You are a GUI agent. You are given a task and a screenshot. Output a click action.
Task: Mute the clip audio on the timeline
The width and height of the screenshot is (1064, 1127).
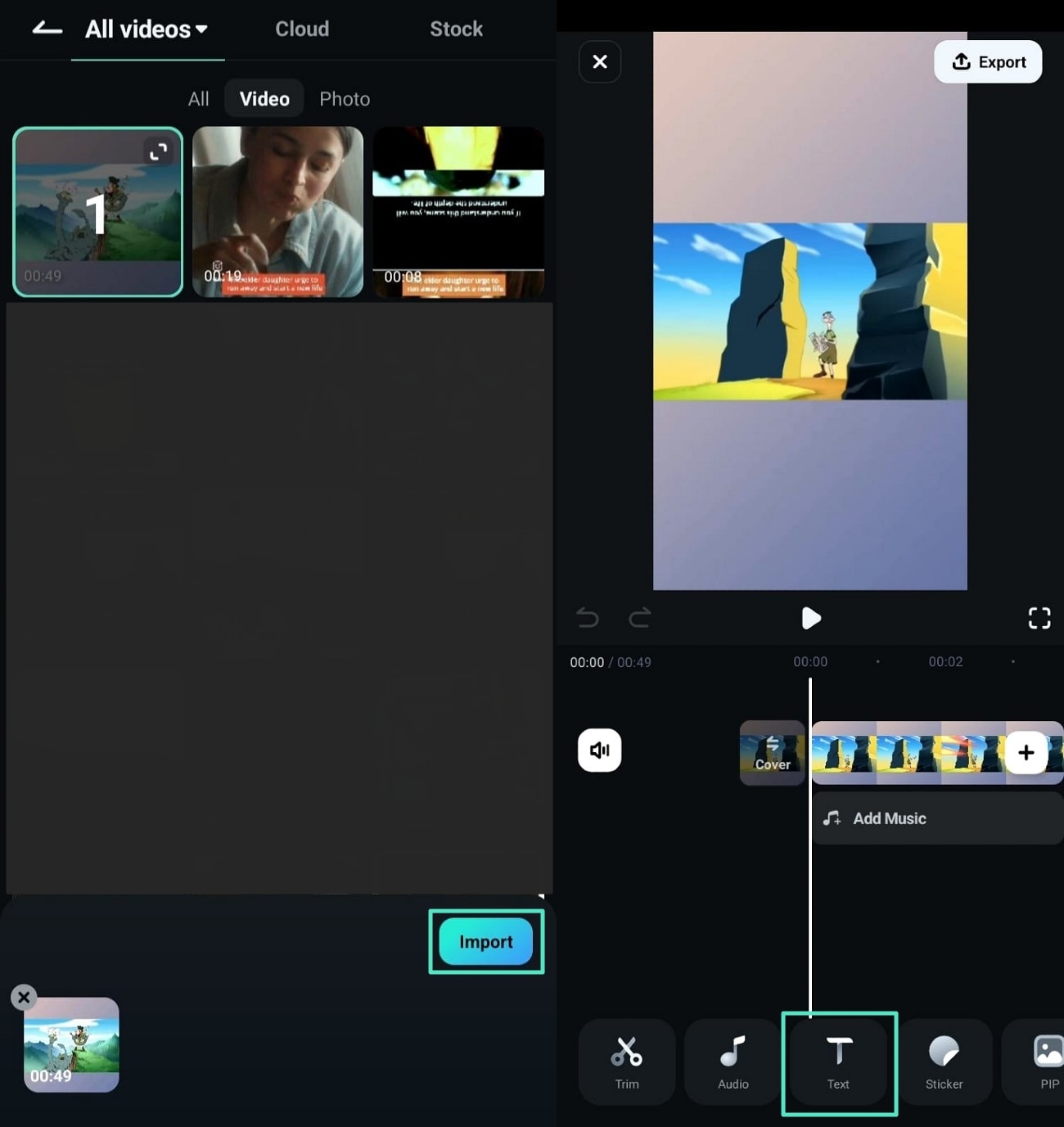pyautogui.click(x=600, y=751)
